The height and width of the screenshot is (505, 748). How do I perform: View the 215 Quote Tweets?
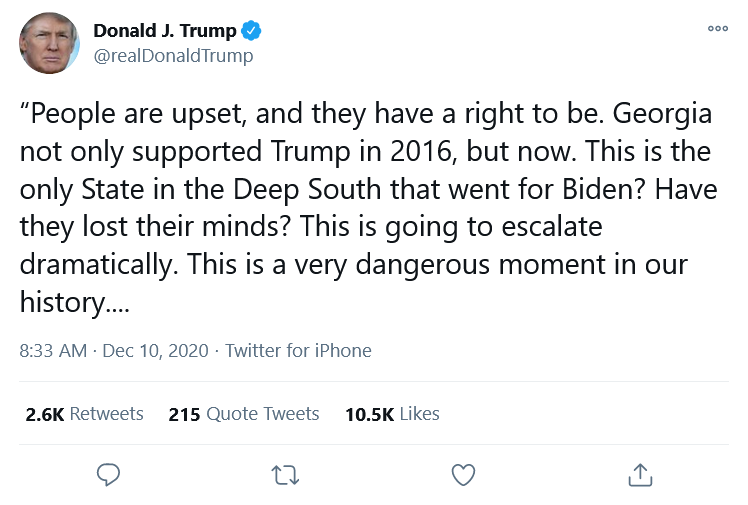coord(244,414)
